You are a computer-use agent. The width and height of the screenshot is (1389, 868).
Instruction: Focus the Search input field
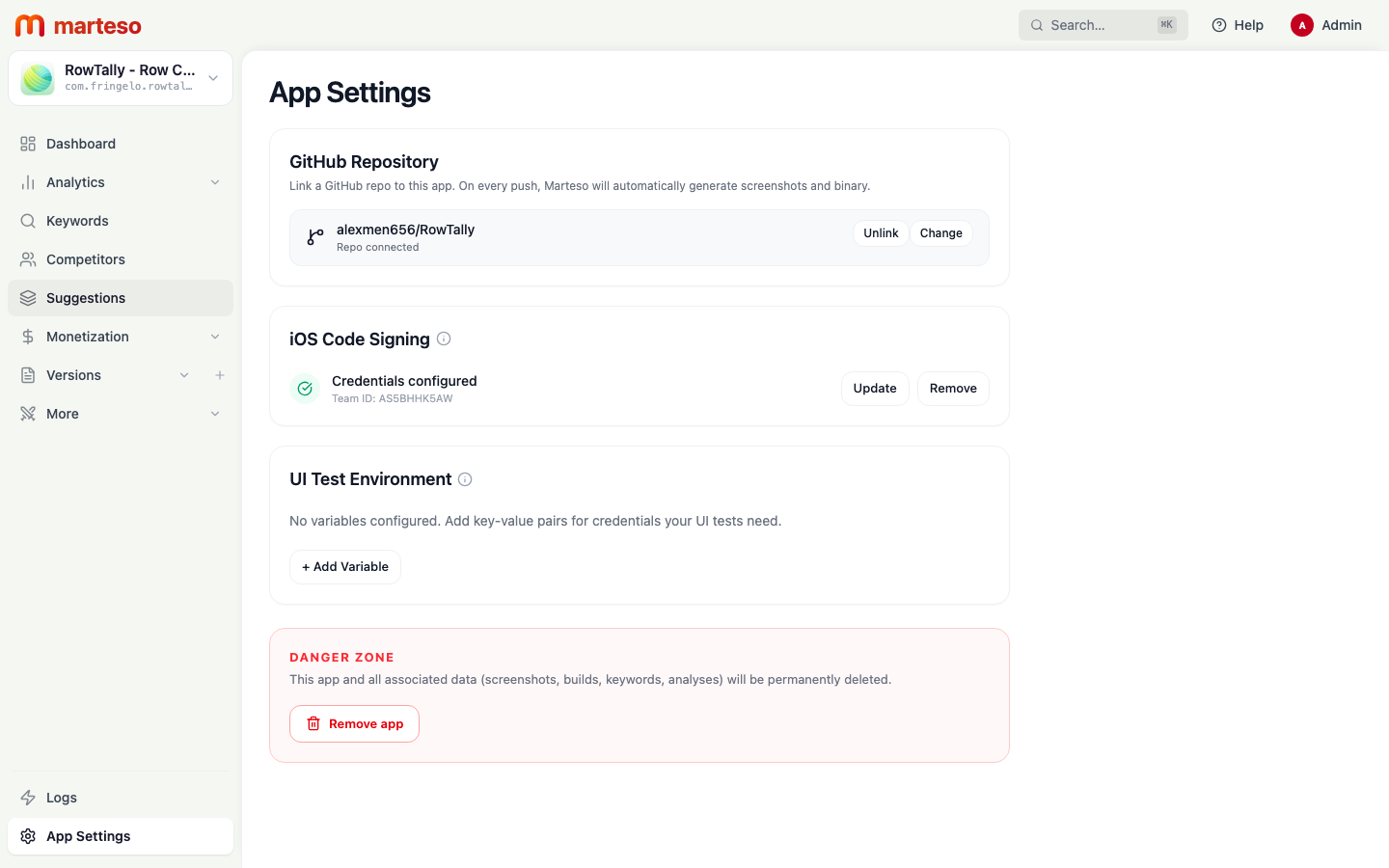click(1103, 25)
